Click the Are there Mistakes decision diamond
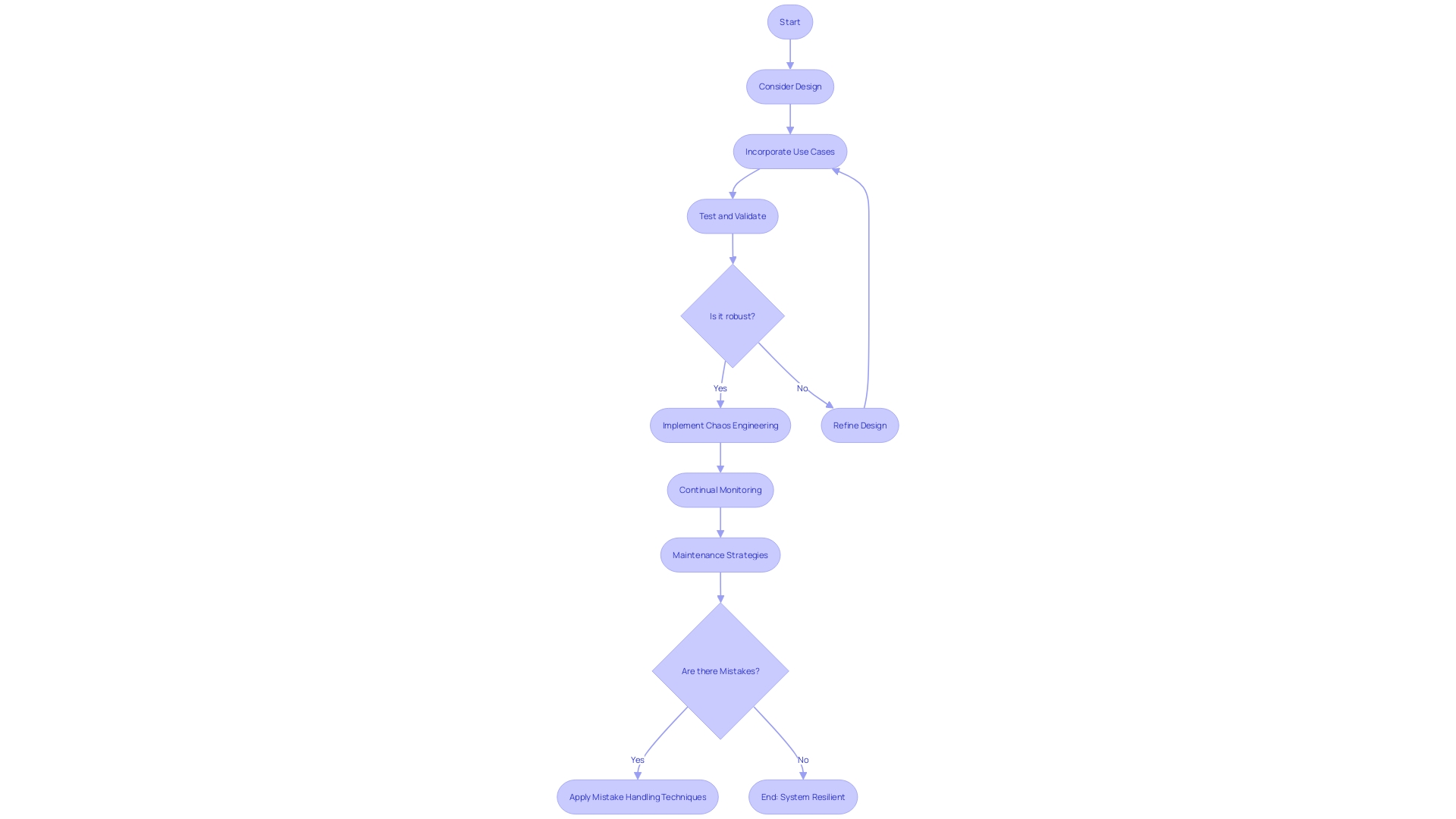This screenshot has width=1456, height=819. (x=720, y=670)
